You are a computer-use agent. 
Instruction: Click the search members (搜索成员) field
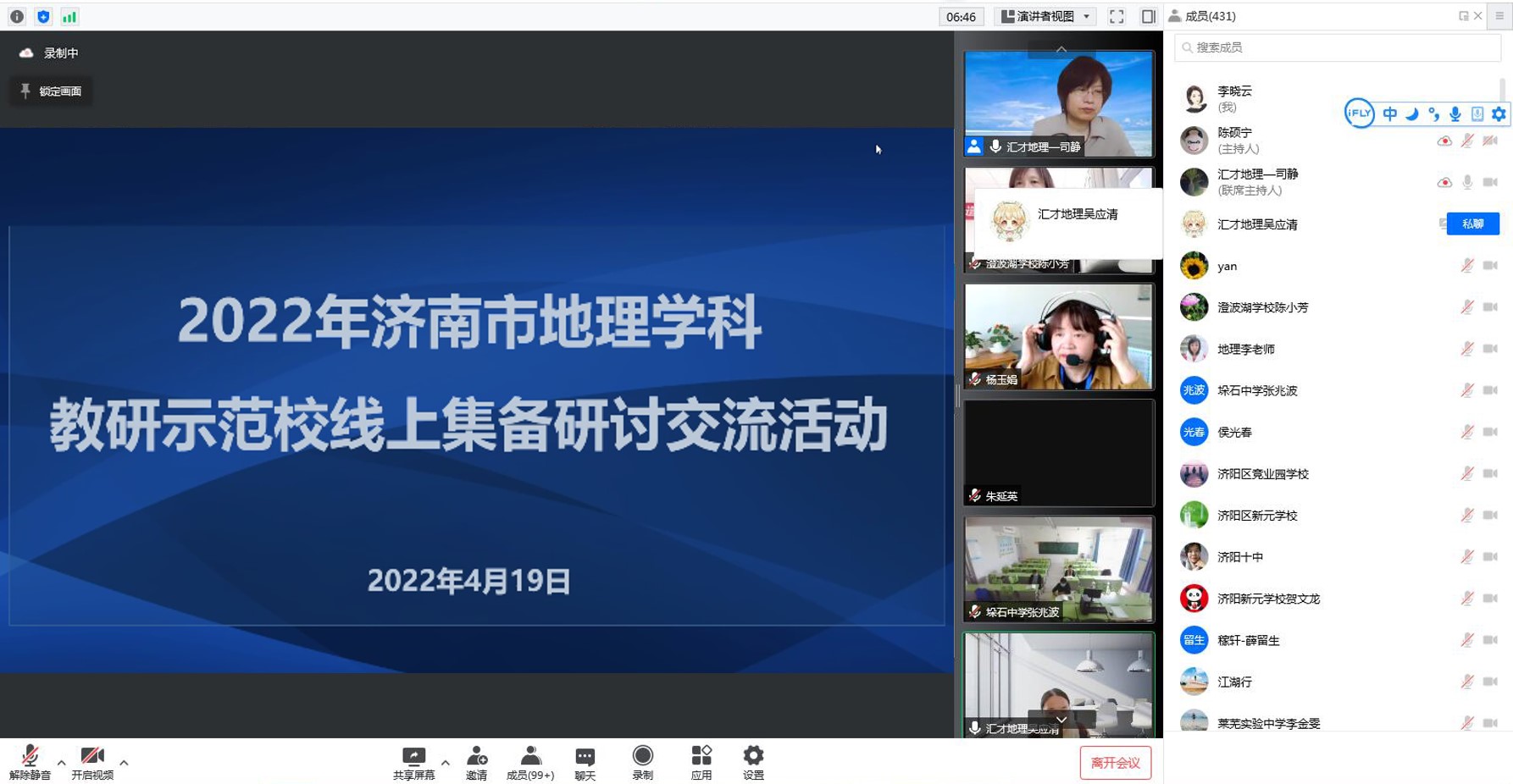1338,47
